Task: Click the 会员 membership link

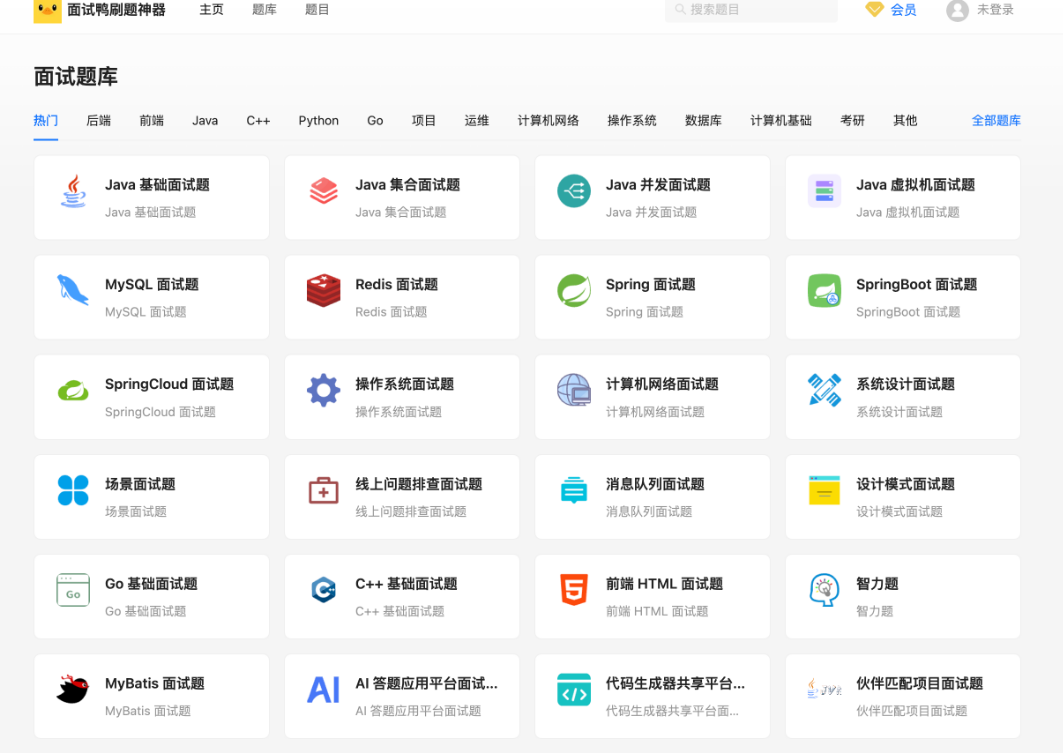Action: (903, 9)
